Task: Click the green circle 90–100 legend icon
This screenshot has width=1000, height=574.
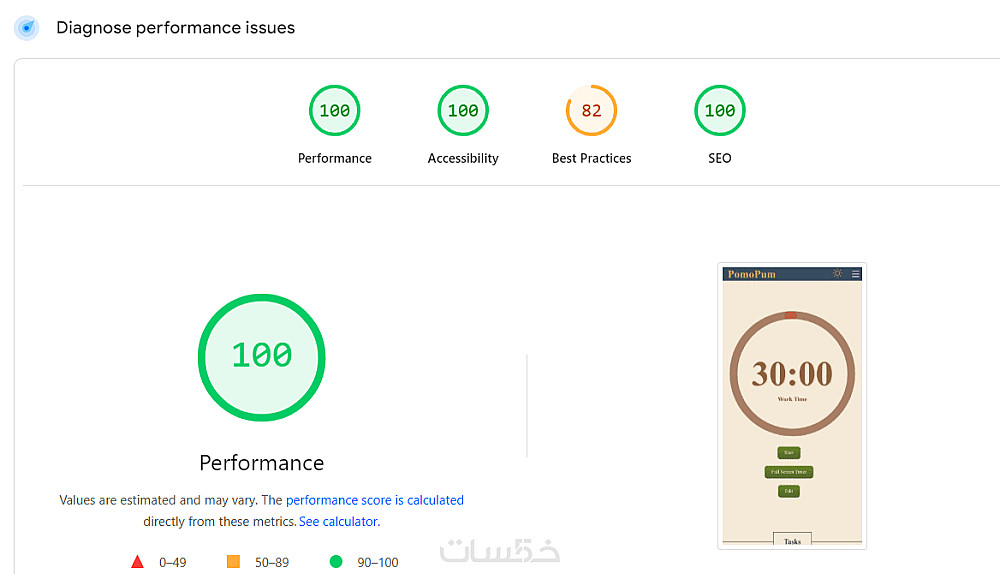Action: pyautogui.click(x=336, y=562)
